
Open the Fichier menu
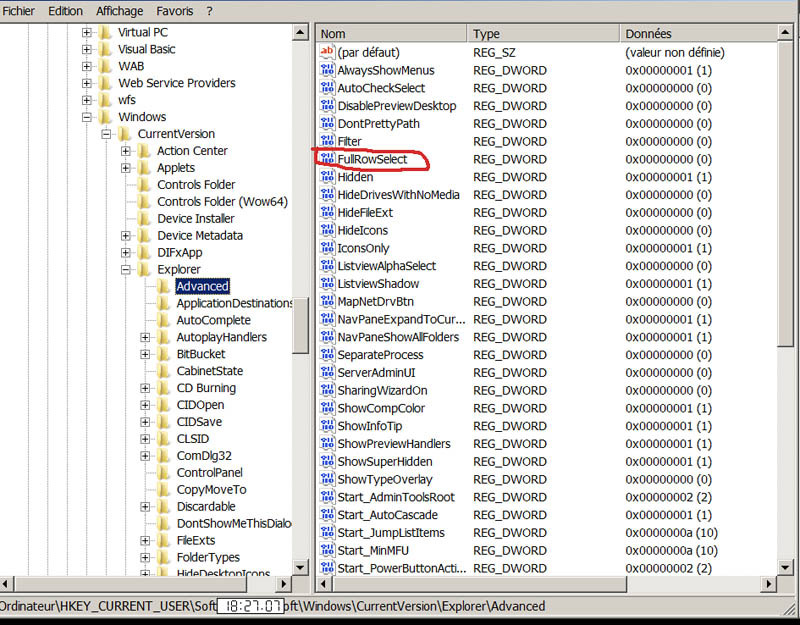pos(18,11)
